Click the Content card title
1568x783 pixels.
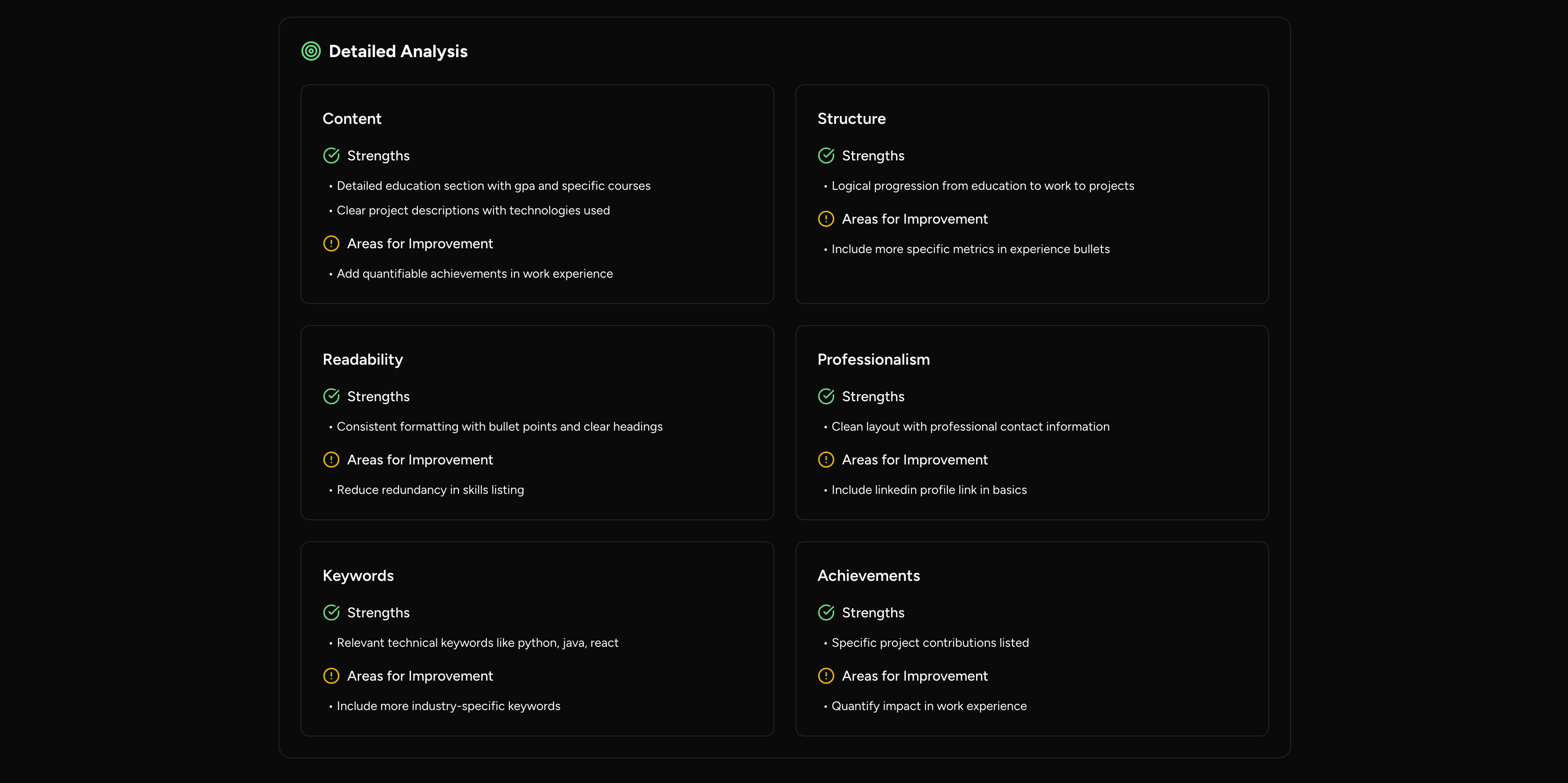click(352, 119)
